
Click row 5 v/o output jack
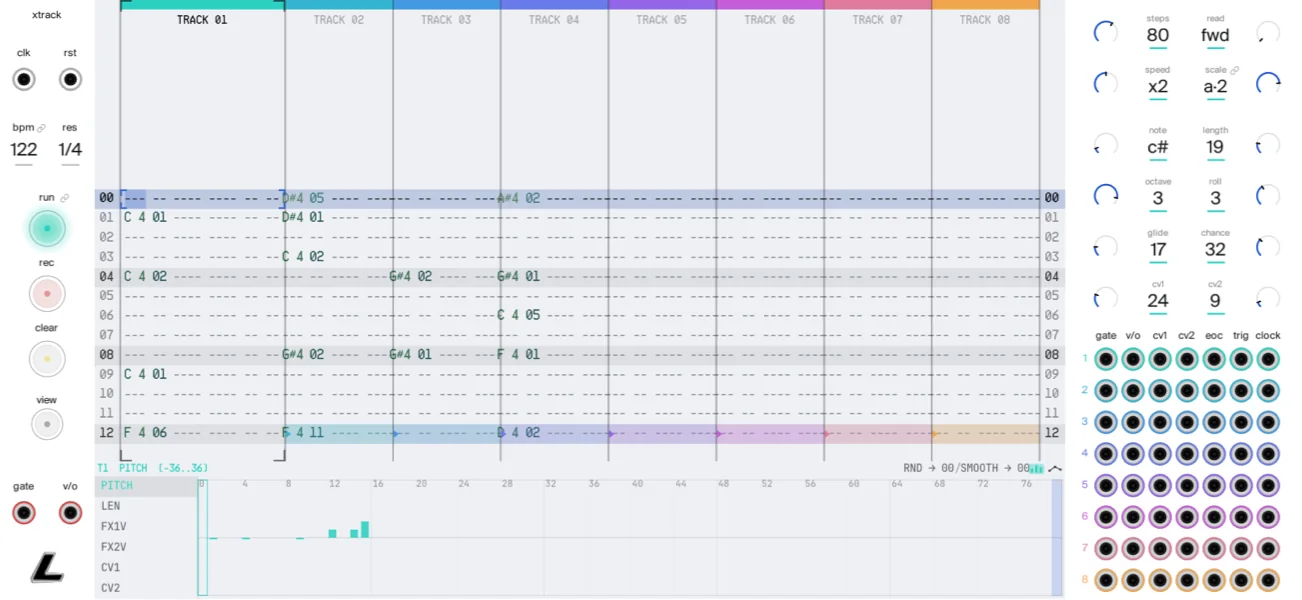coord(1133,485)
